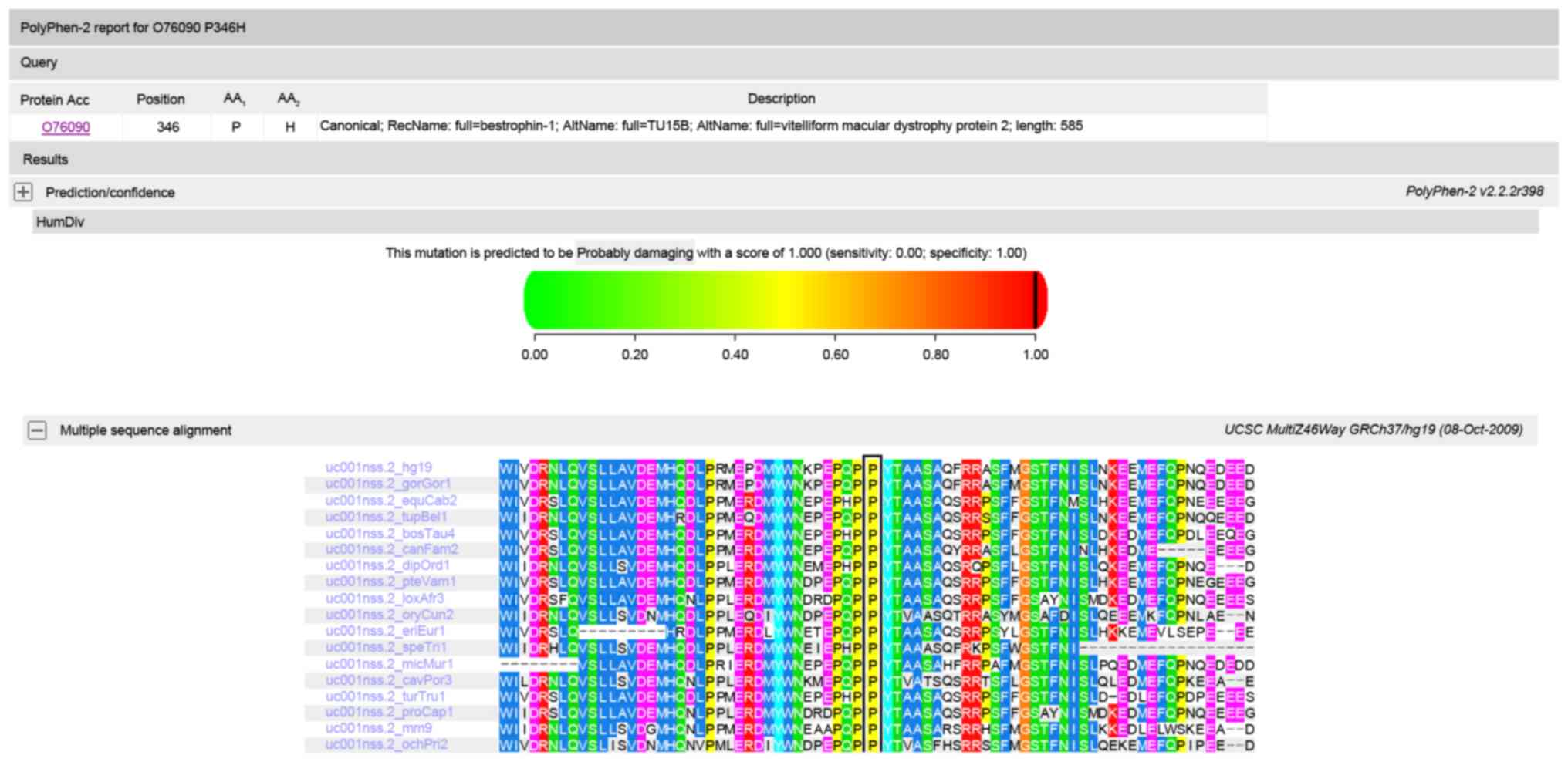Click the uc001nss.2_oryCun2 sequence link

[389, 615]
